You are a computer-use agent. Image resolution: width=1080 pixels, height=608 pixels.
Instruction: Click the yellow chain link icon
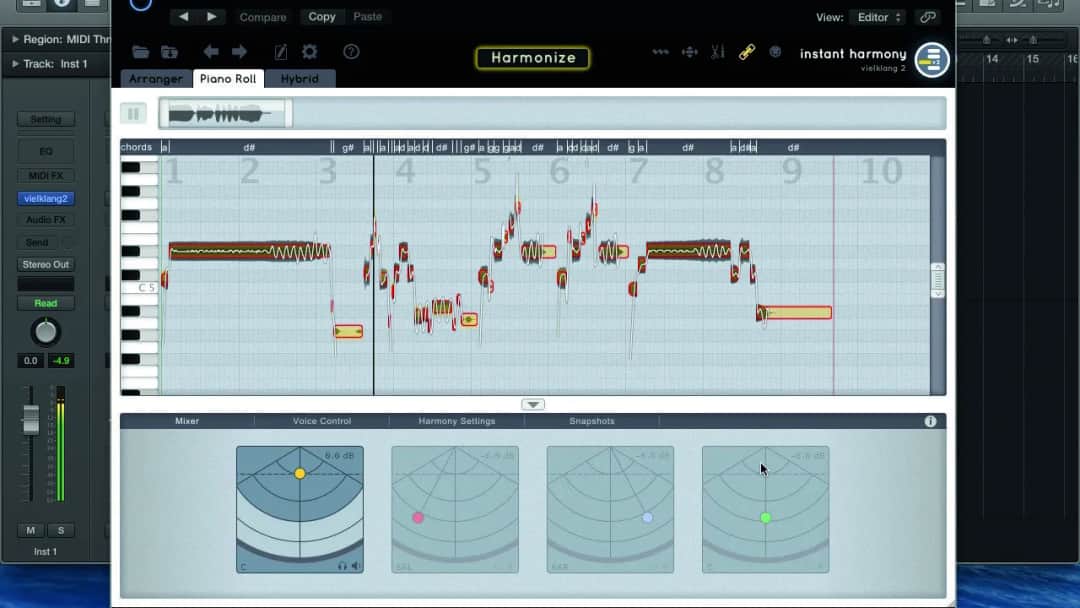coord(747,52)
